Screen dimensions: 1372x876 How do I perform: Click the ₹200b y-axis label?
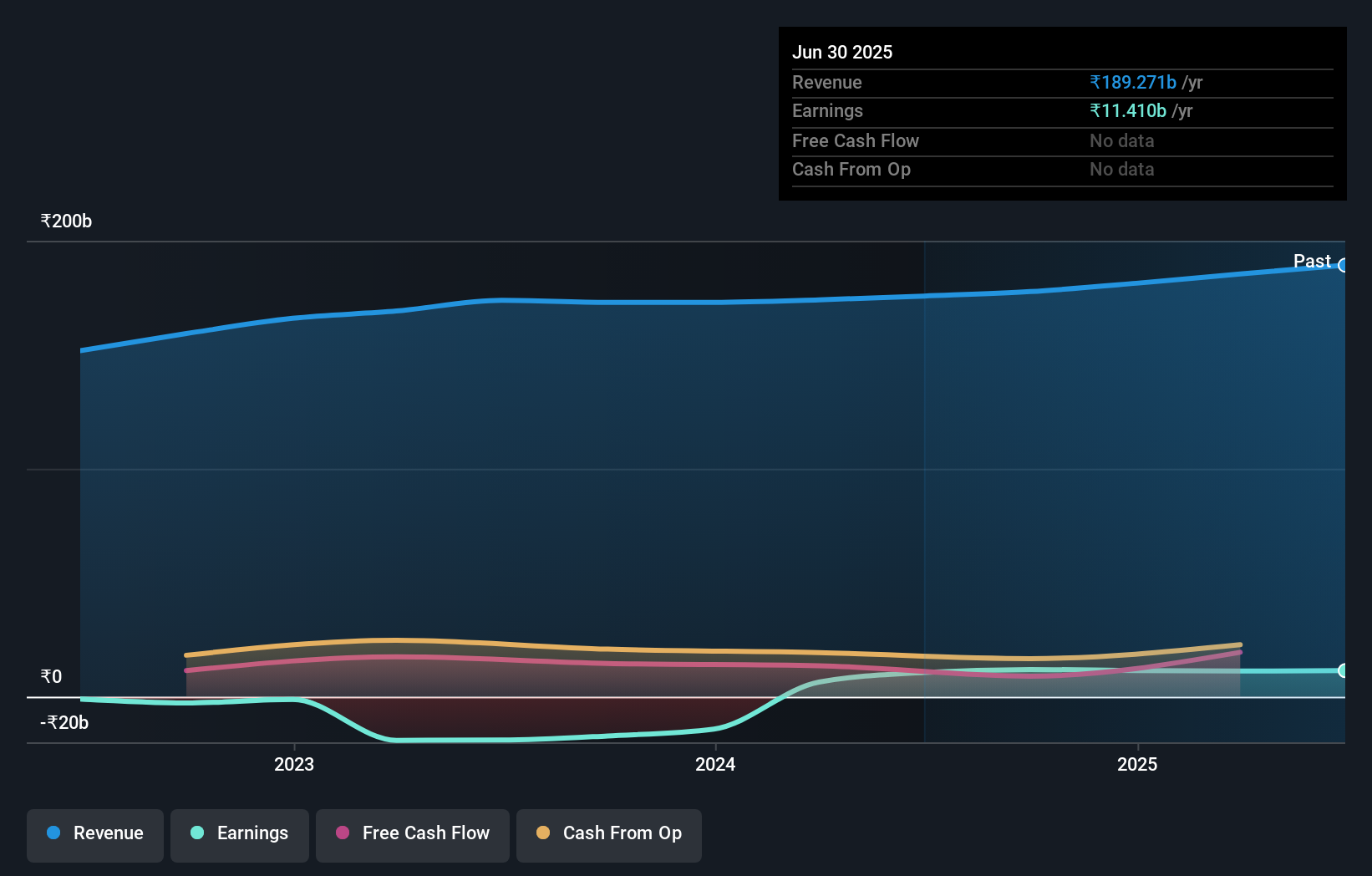(x=66, y=221)
